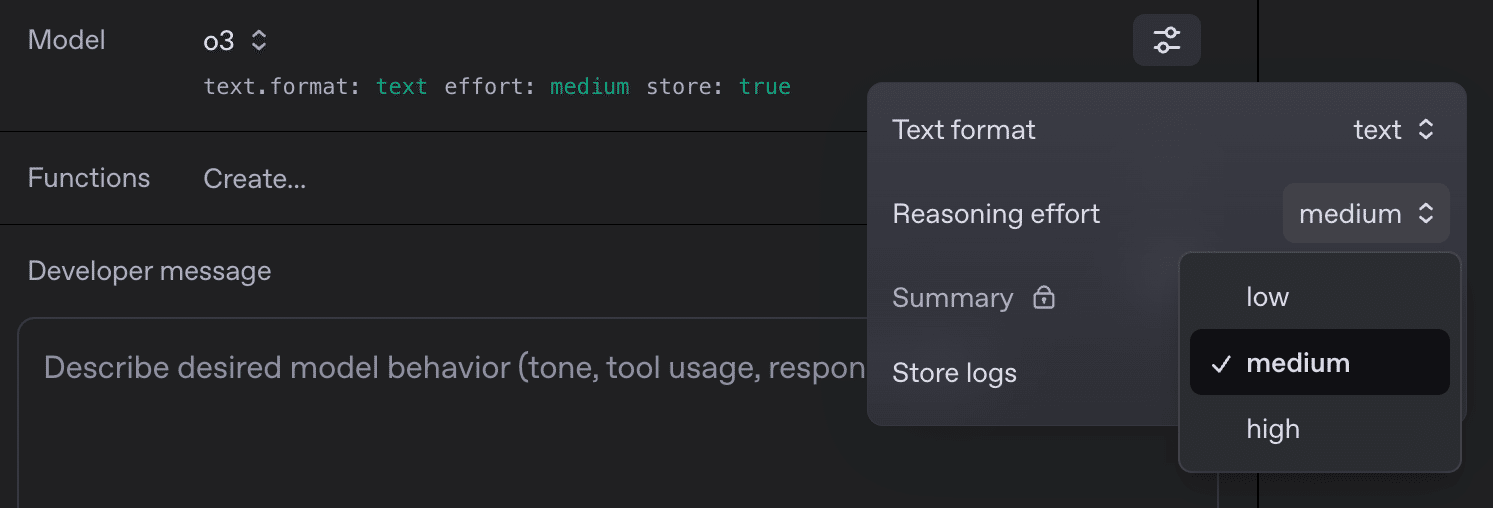Select the medium option in the list
The height and width of the screenshot is (508, 1493).
(x=1298, y=363)
